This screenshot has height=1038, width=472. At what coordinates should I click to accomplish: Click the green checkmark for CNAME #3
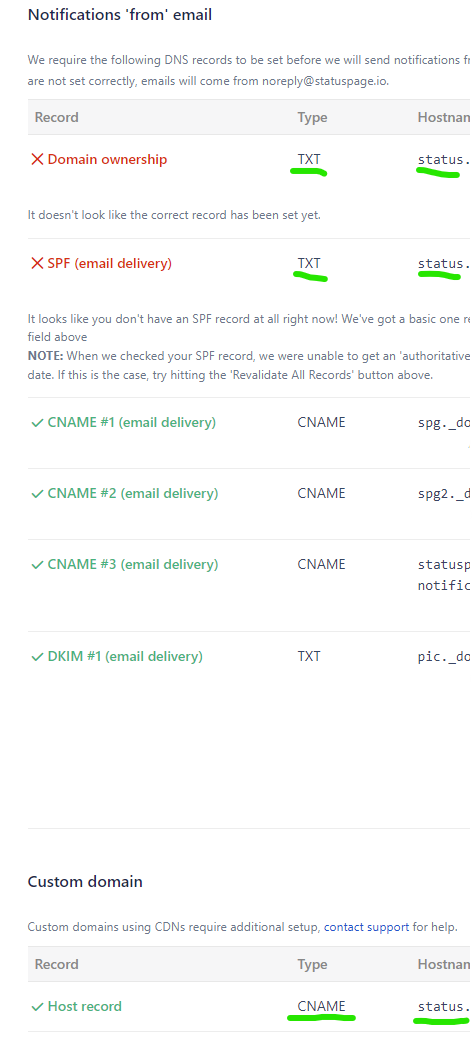[37, 564]
